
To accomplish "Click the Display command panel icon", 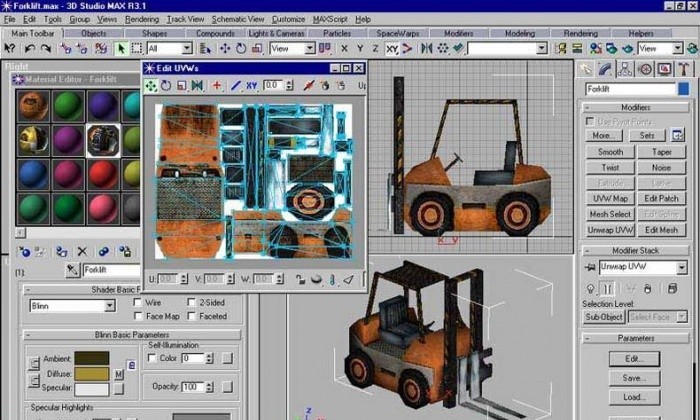I will [665, 68].
